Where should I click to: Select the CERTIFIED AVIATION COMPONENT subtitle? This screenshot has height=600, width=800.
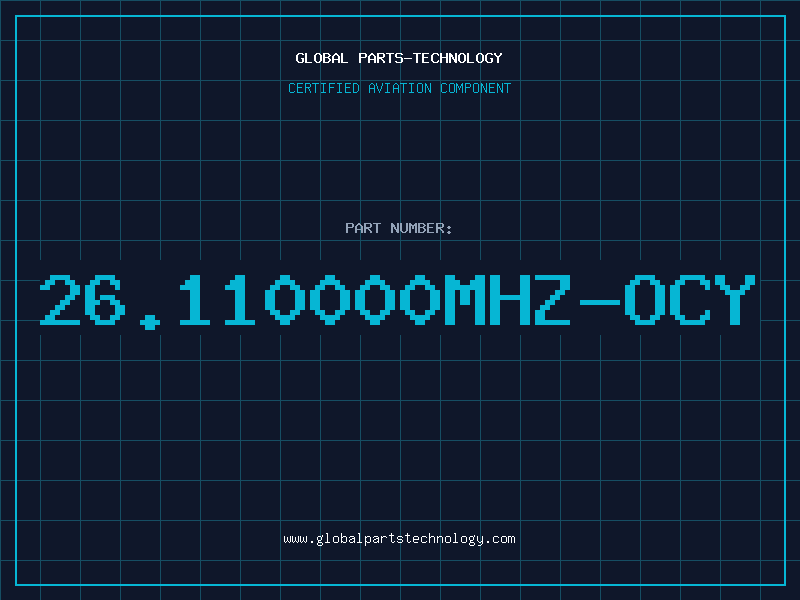pyautogui.click(x=399, y=88)
